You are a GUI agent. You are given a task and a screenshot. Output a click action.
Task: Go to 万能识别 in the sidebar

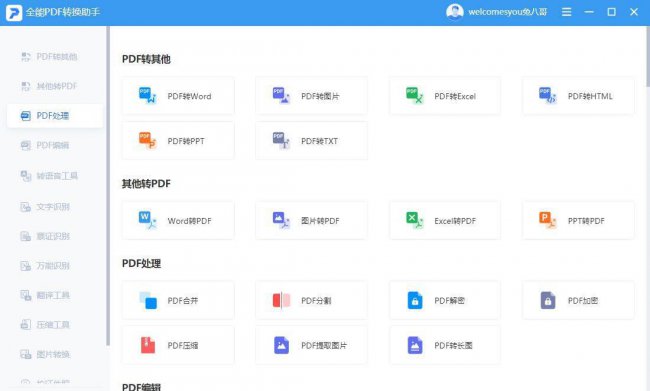coord(55,266)
